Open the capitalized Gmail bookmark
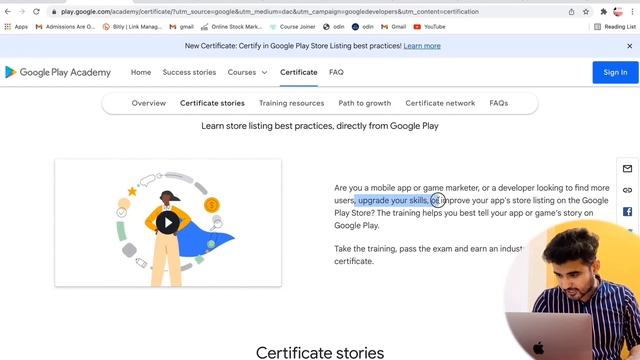Image resolution: width=640 pixels, height=360 pixels. point(393,27)
